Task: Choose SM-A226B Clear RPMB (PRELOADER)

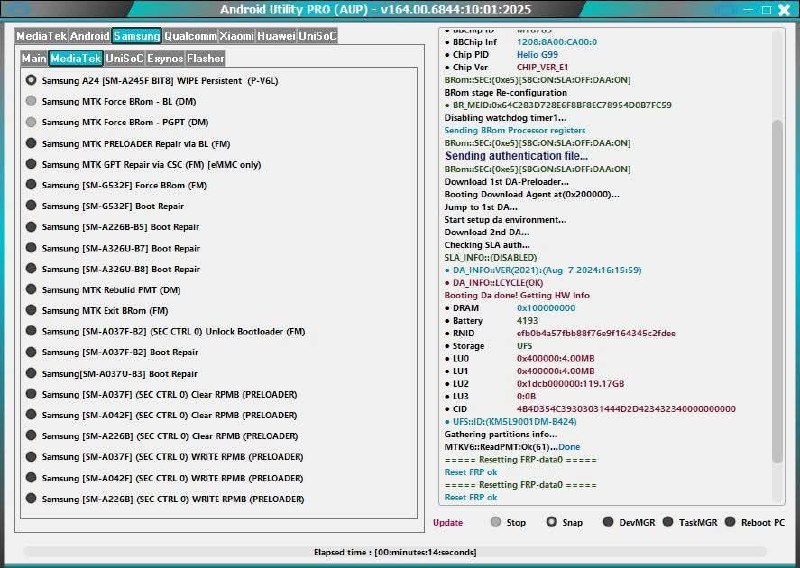Action: click(162, 436)
